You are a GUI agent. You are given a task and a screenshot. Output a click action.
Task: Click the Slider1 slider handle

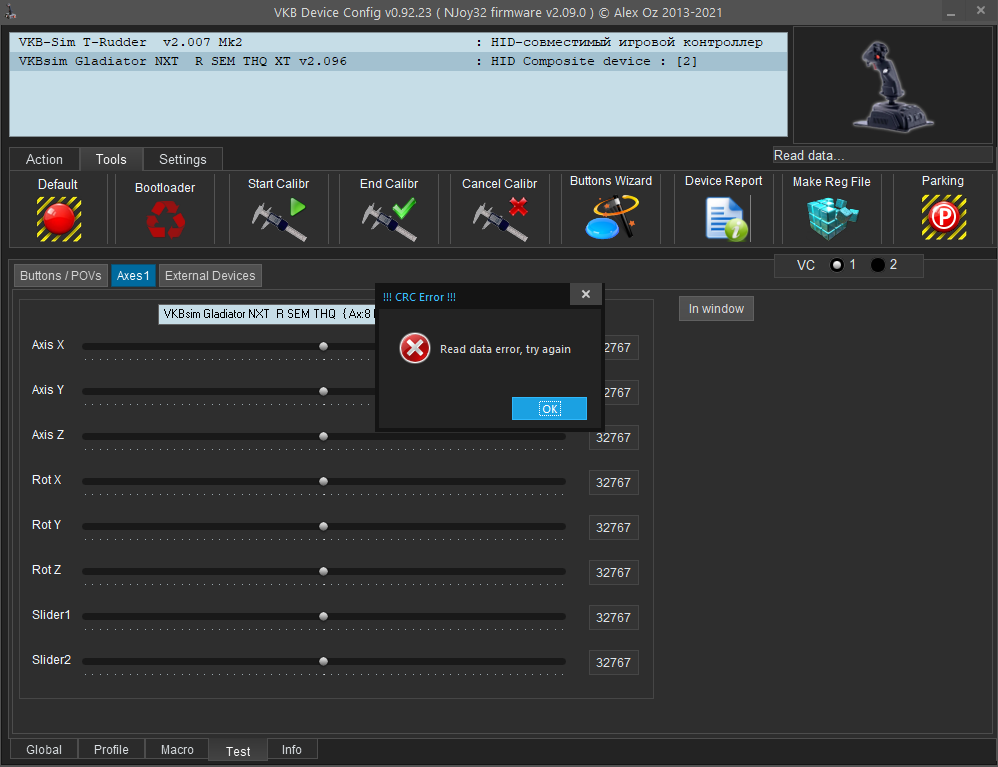tap(323, 616)
